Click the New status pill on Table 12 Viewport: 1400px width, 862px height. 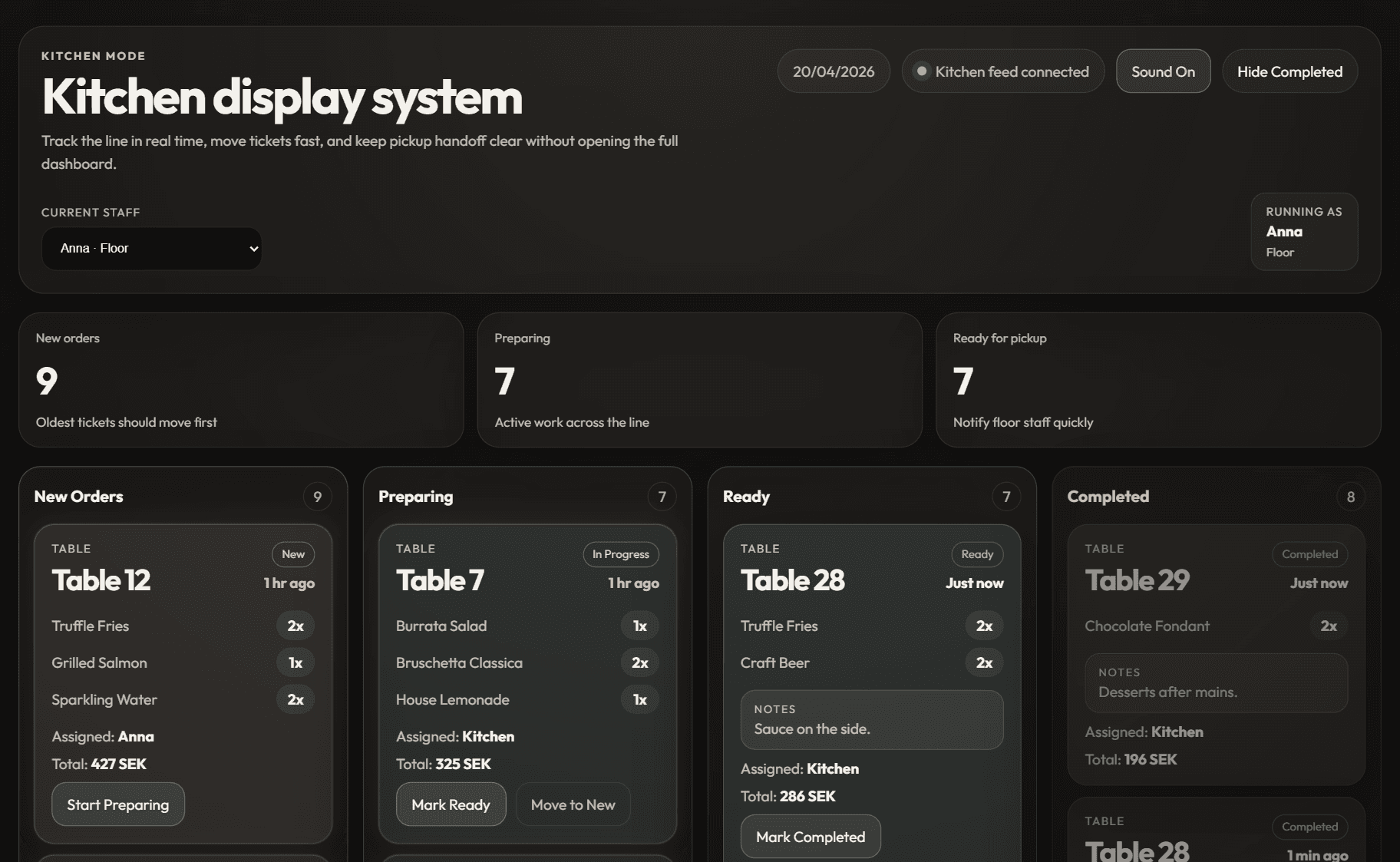click(292, 553)
